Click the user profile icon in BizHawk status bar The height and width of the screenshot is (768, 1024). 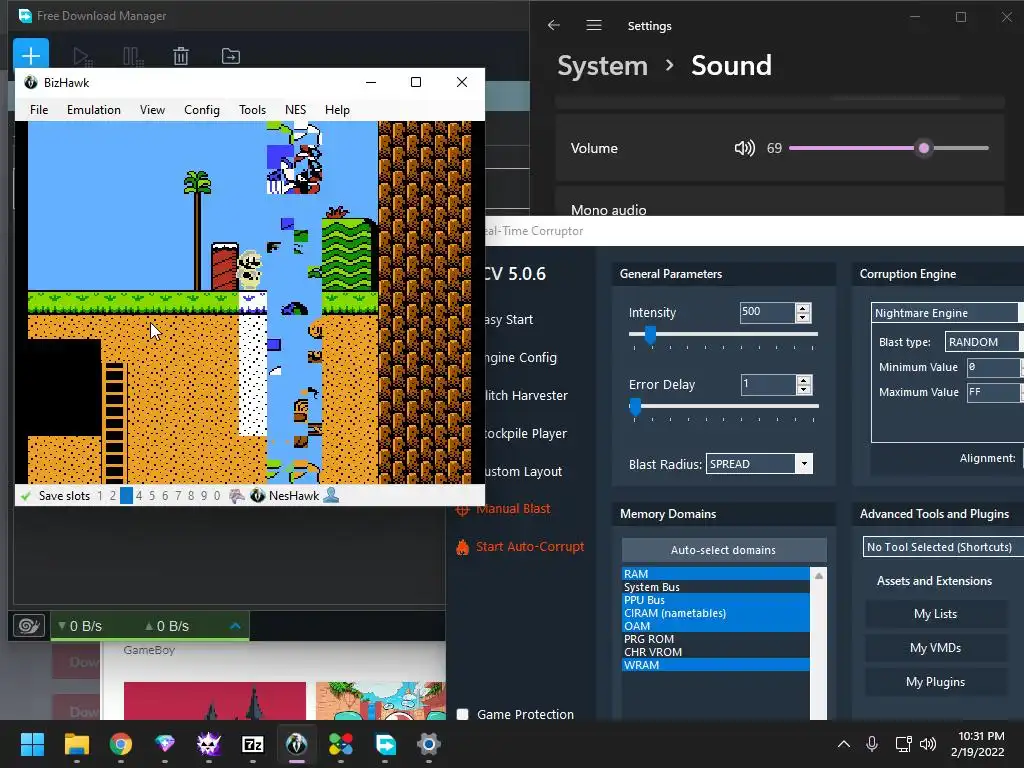pos(332,496)
